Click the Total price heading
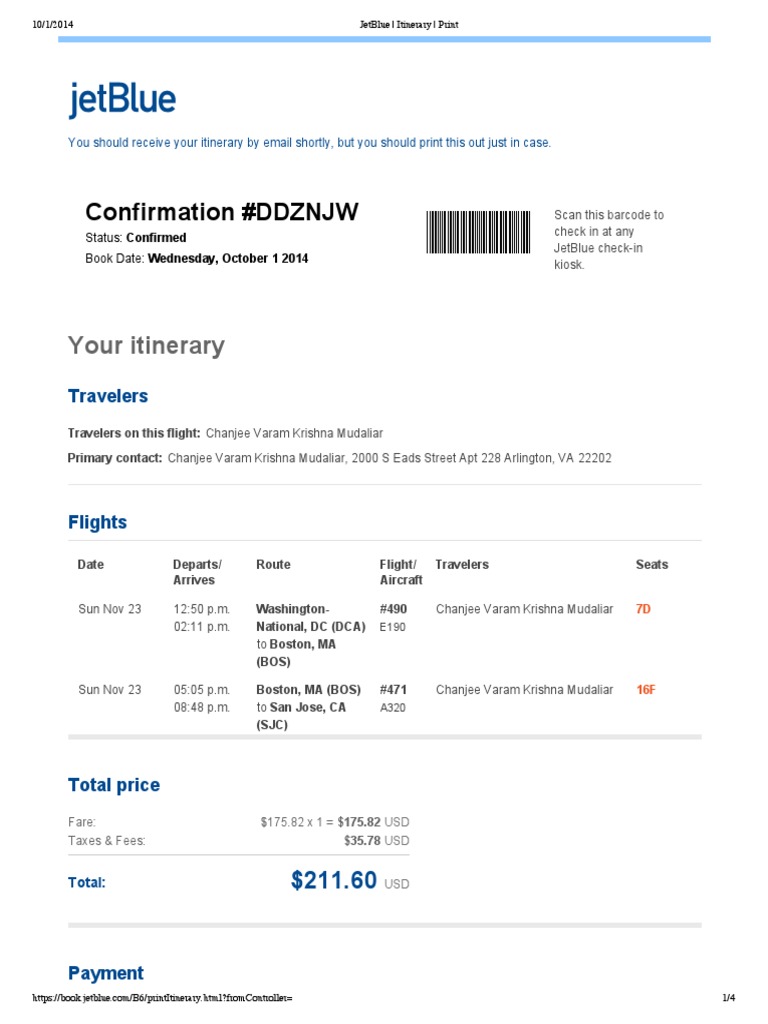The width and height of the screenshot is (768, 1024). coord(114,785)
